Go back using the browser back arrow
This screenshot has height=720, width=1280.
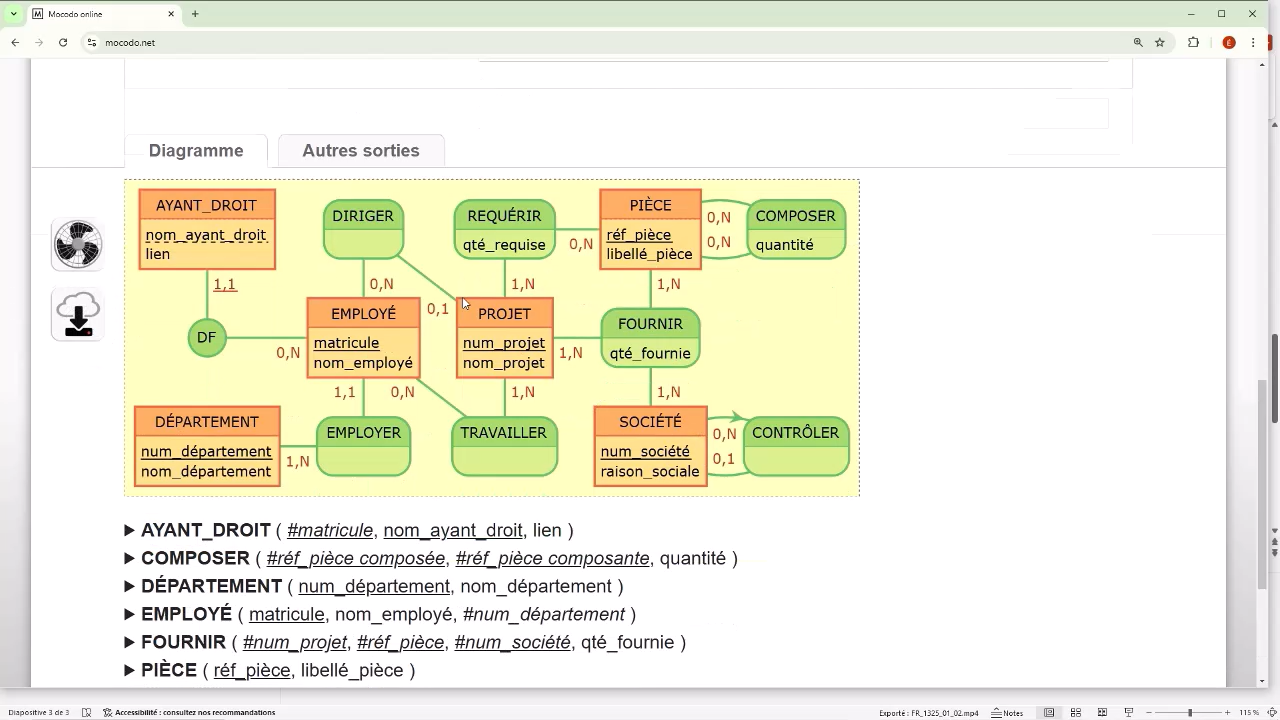(15, 43)
